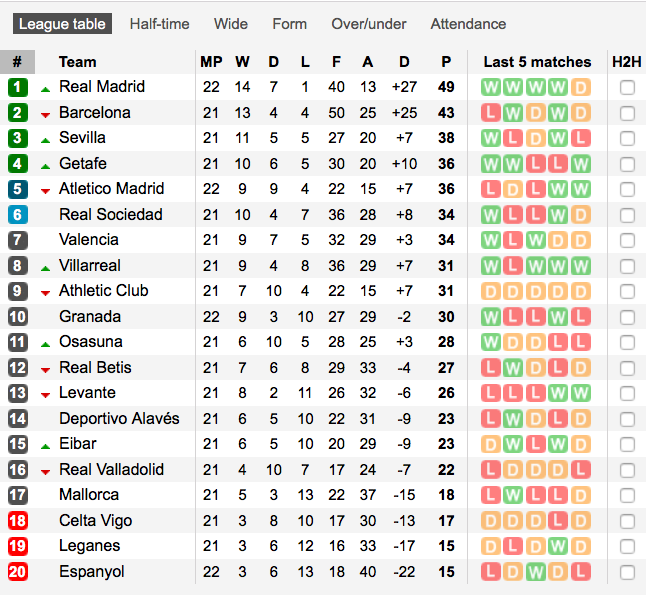Screen dimensions: 650x595
Task: Click Athletic Club's last orange D result icon
Action: click(581, 291)
